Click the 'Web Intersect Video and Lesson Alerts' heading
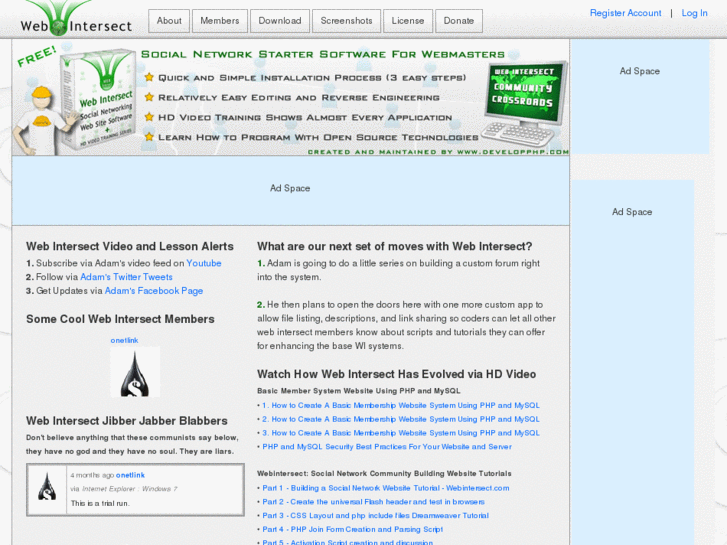 (130, 246)
